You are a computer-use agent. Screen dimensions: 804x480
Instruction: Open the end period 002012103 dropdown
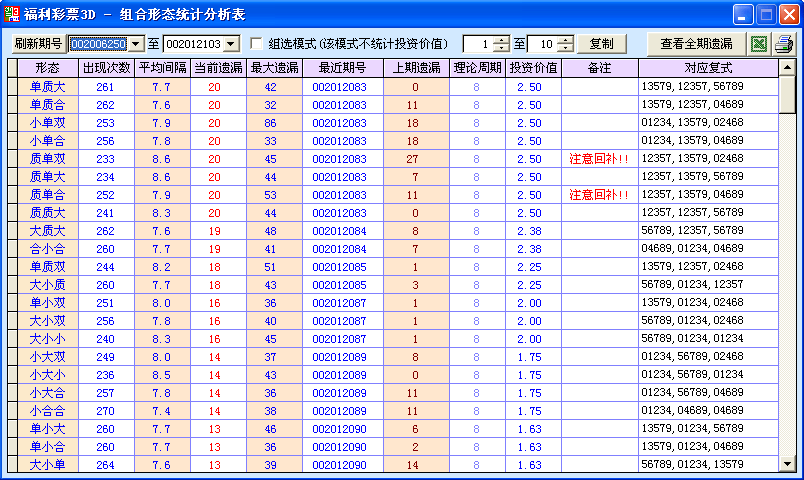click(231, 44)
